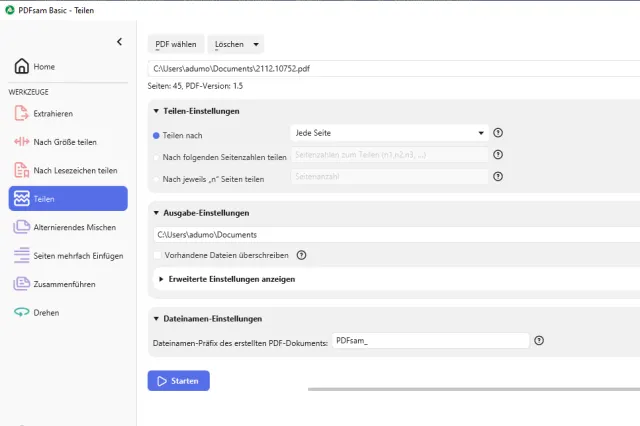Expand Erweiterte Einstellungen anzeigen
The image size is (640, 426).
tap(230, 279)
